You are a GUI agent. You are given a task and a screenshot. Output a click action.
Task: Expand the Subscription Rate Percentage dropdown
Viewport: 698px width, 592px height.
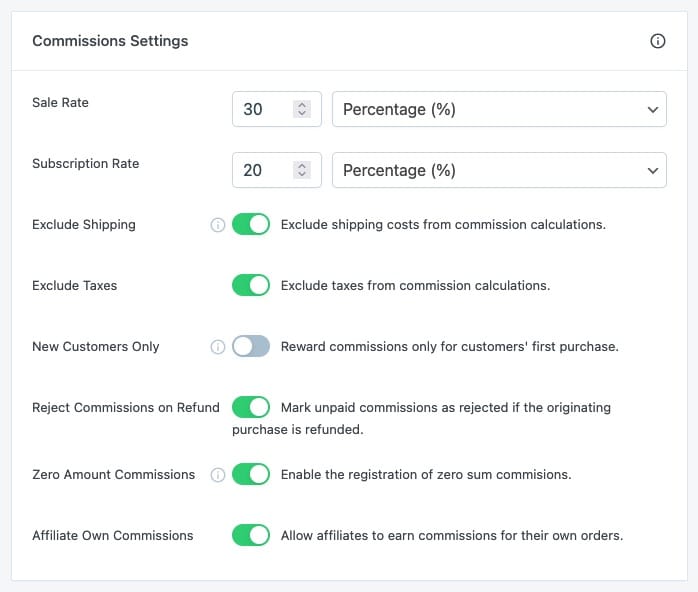click(x=499, y=170)
